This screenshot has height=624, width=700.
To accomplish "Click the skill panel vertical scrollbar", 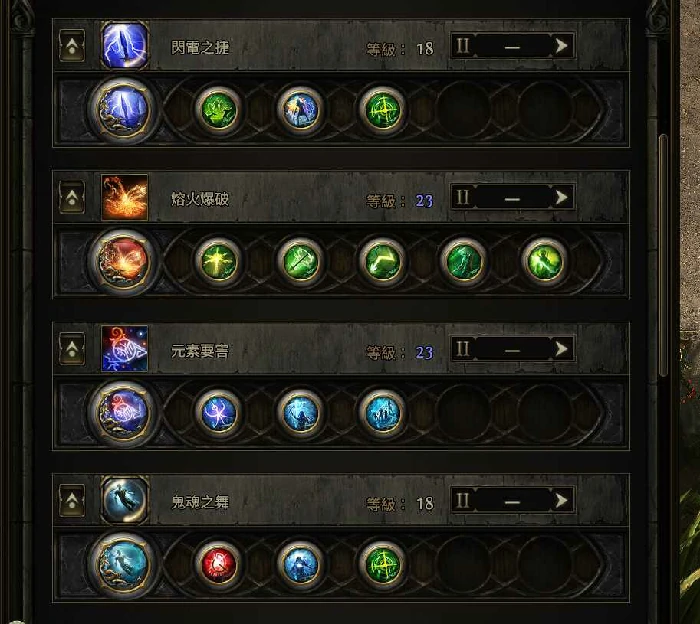I will coord(662,255).
